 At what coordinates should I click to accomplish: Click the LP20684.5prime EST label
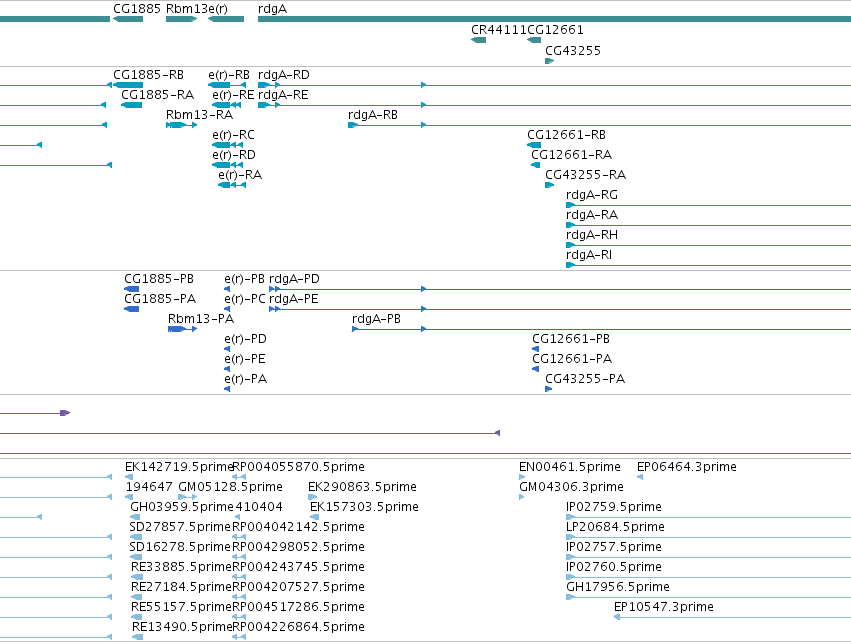[615, 527]
